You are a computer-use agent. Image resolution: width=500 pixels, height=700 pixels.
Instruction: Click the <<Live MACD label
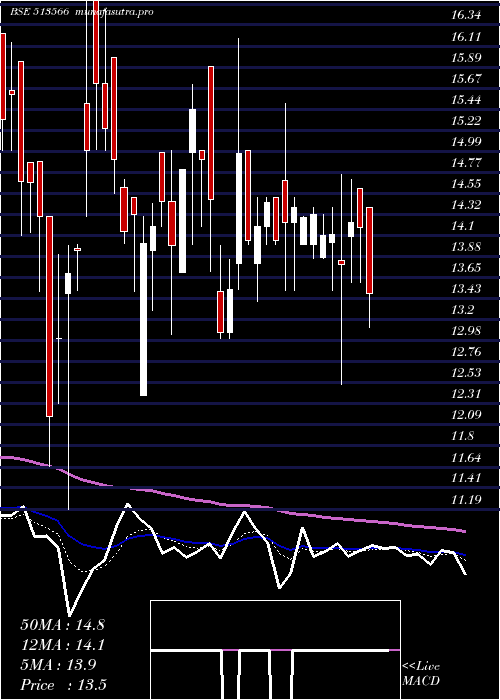pyautogui.click(x=421, y=674)
